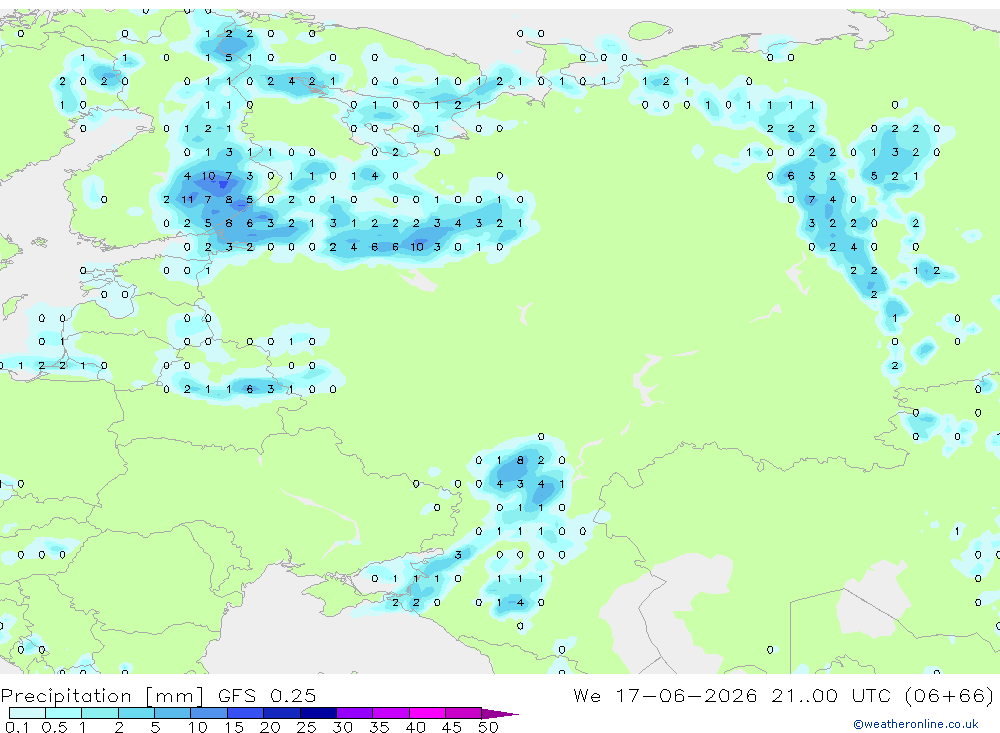Viewport: 1000px width, 733px height.
Task: Click the 2–5 mm legend swatch
Action: (136, 713)
